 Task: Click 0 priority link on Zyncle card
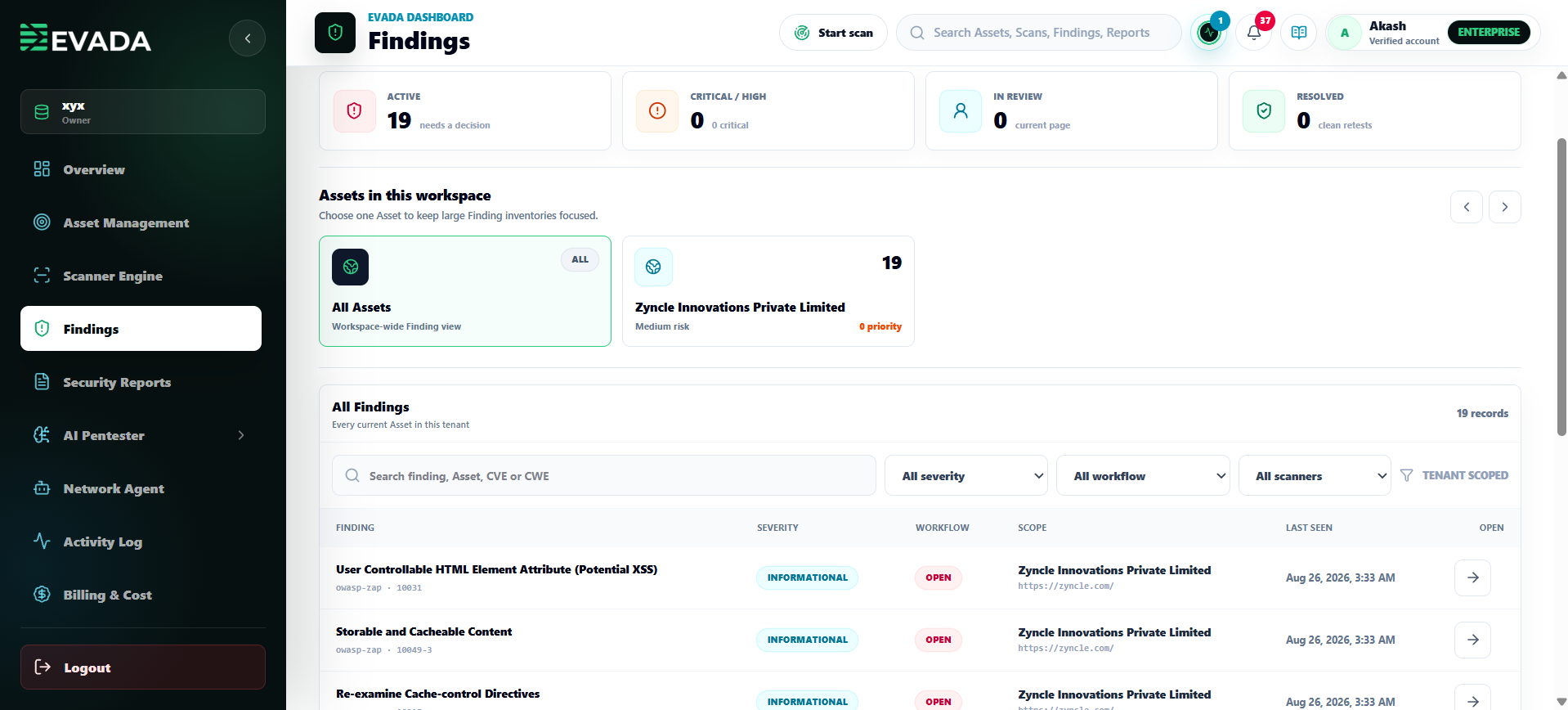pyautogui.click(x=880, y=326)
